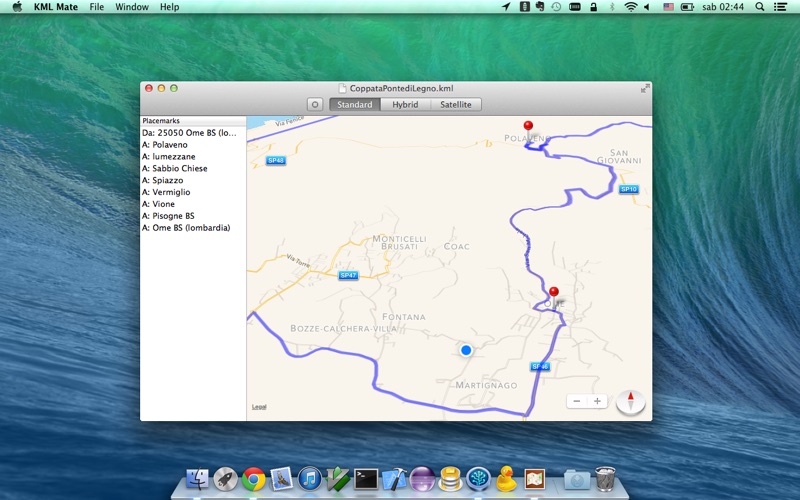Select placemark 'A: Ome BS (lombardia)'
The width and height of the screenshot is (800, 500).
point(193,228)
